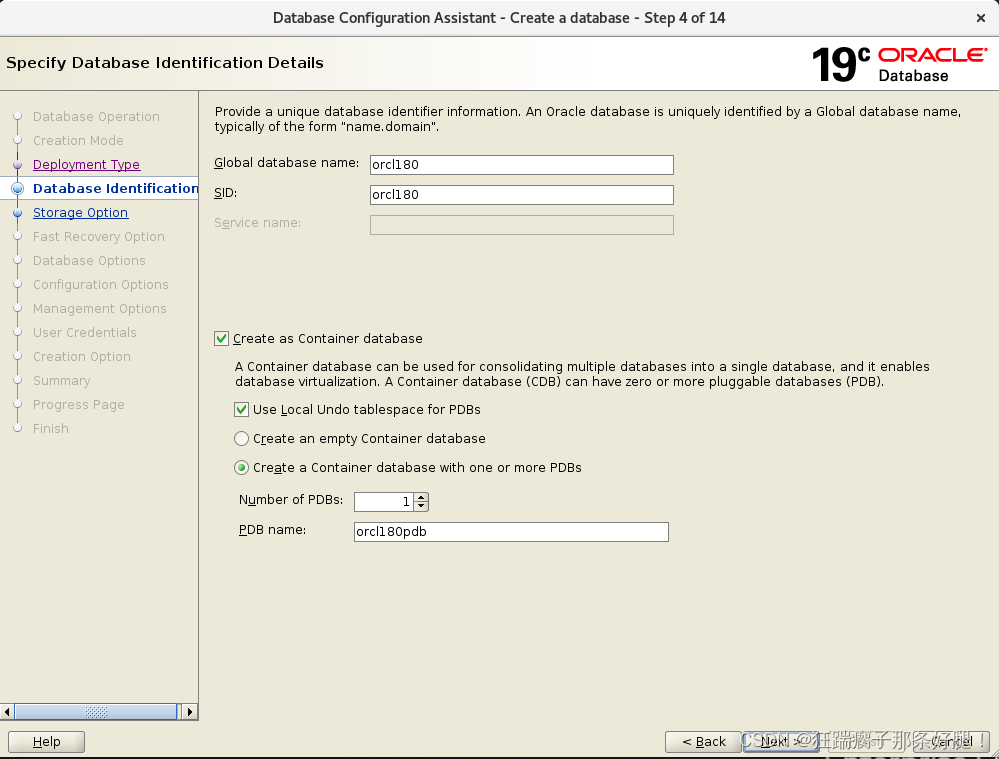Click the Management Options step label

[100, 308]
